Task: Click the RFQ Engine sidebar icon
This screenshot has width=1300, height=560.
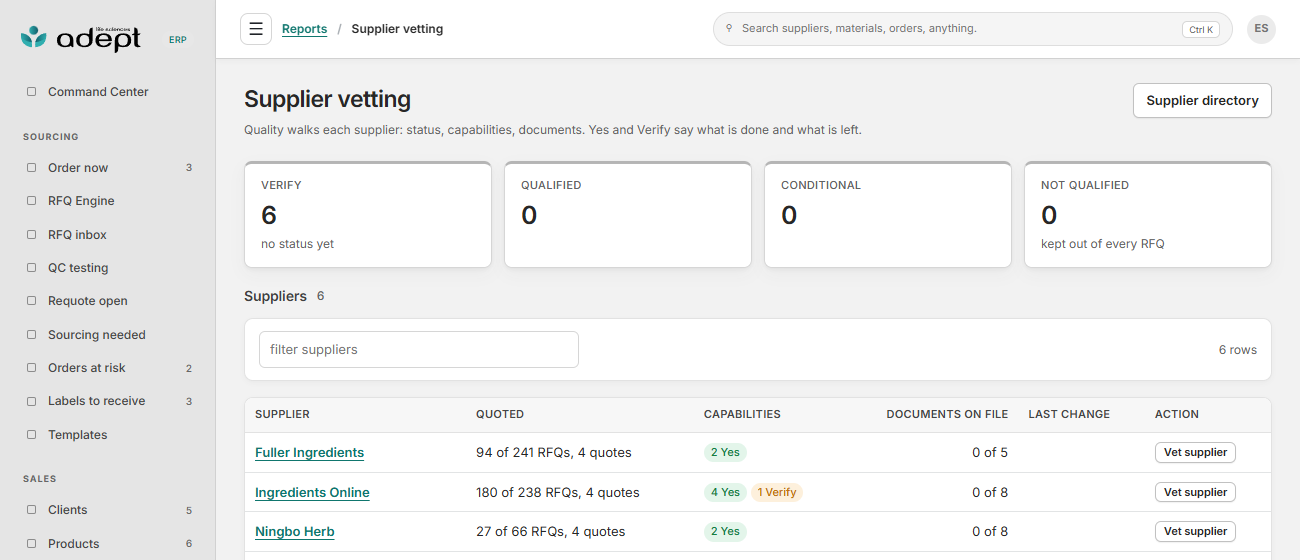Action: point(31,201)
